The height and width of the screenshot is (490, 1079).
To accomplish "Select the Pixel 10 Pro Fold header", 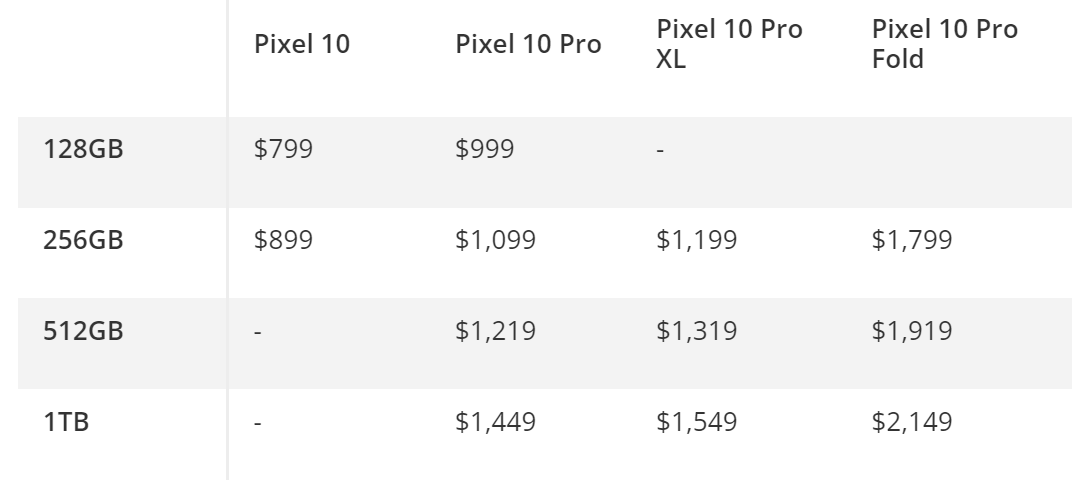I will [944, 45].
